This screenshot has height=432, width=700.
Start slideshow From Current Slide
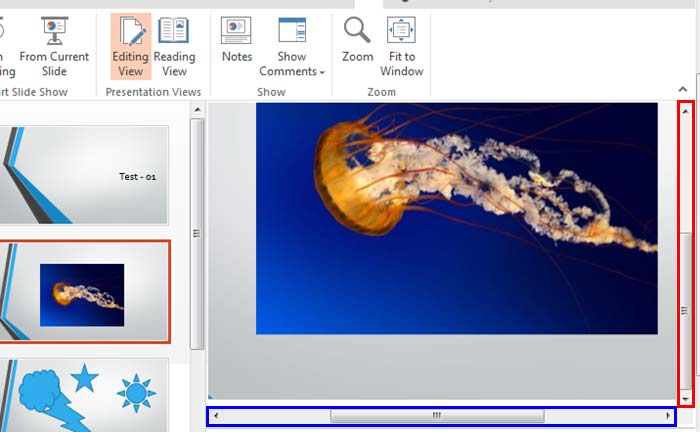54,46
